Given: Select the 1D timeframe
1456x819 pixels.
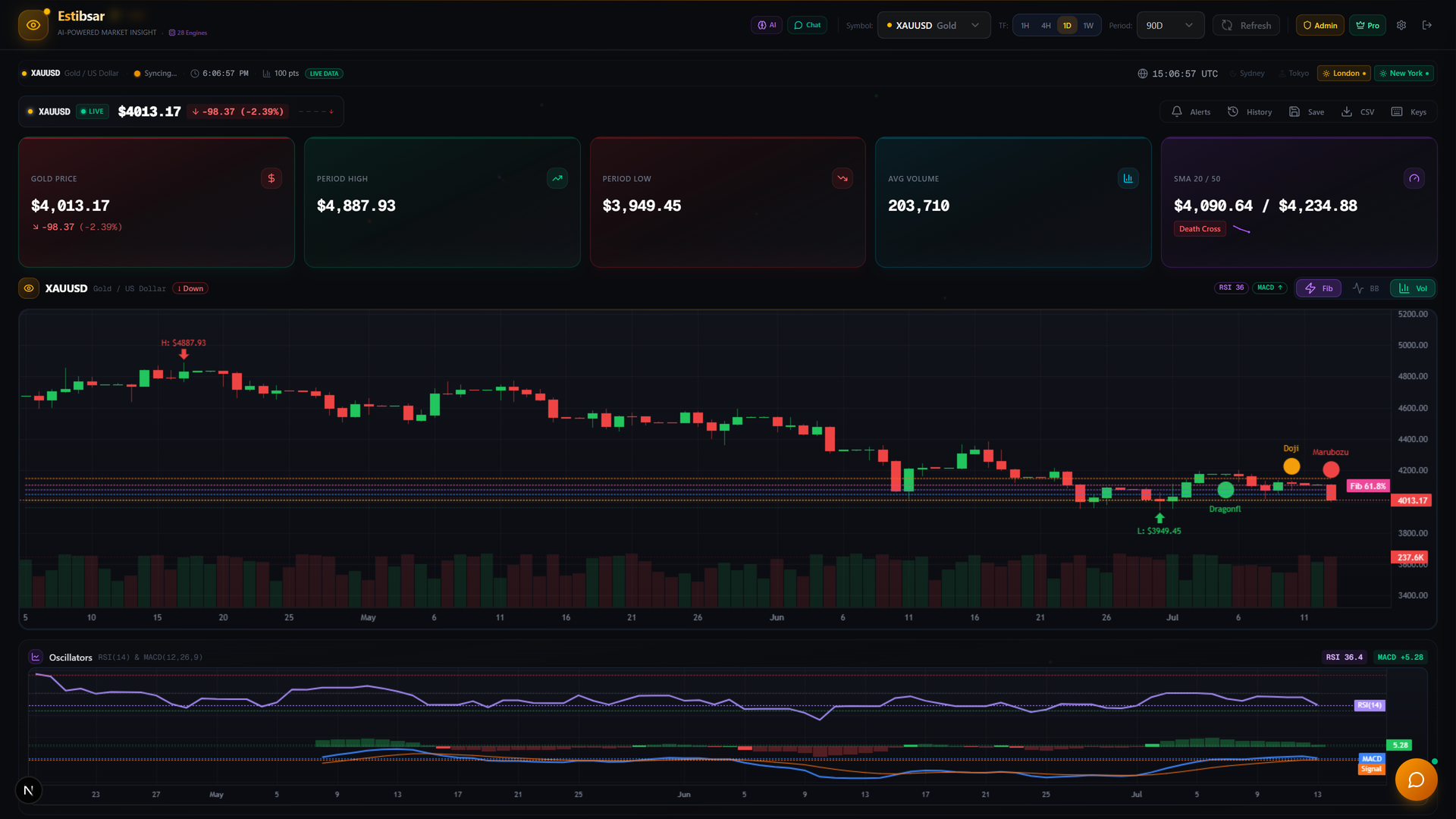Looking at the screenshot, I should click(x=1067, y=26).
